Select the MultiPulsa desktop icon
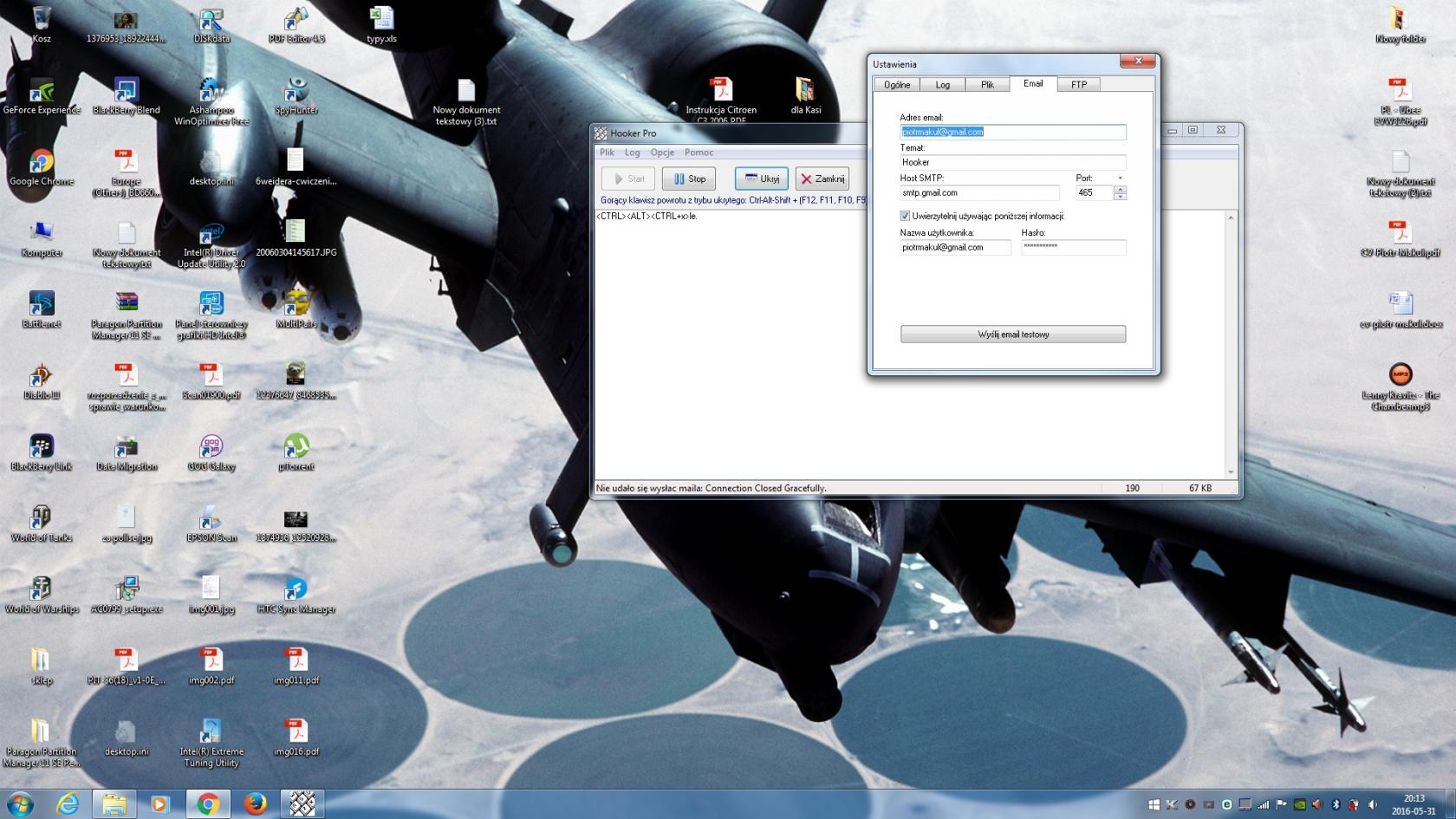This screenshot has height=819, width=1456. pos(296,310)
